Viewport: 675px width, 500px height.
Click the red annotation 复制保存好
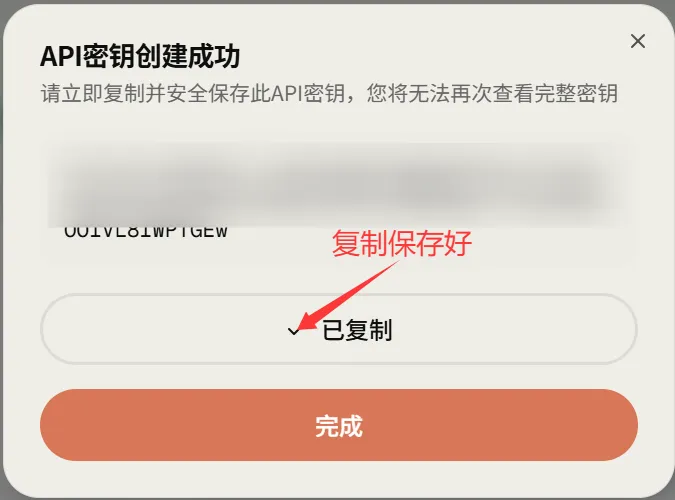point(402,244)
